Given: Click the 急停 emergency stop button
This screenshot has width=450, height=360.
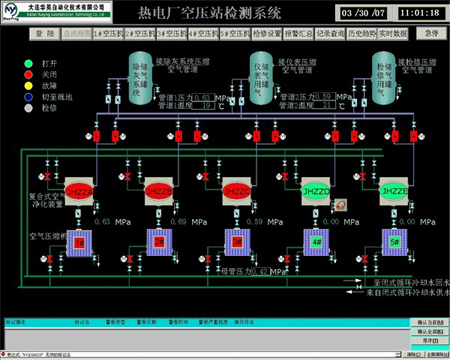Looking at the screenshot, I should click(432, 33).
